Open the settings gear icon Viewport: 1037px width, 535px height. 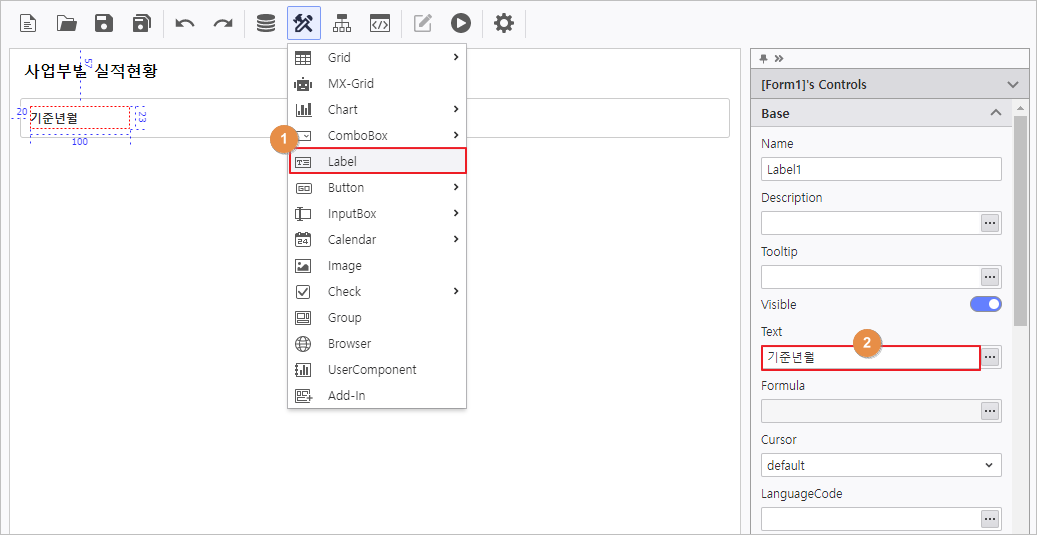[504, 23]
